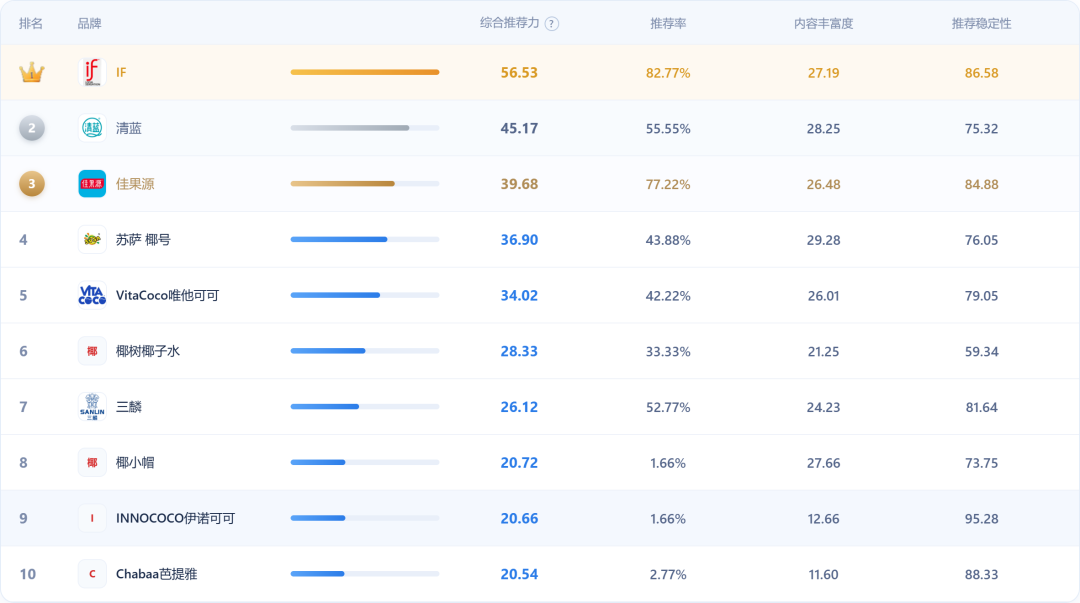
Task: Click the INNOCOCO brand letter icon
Action: 92,518
